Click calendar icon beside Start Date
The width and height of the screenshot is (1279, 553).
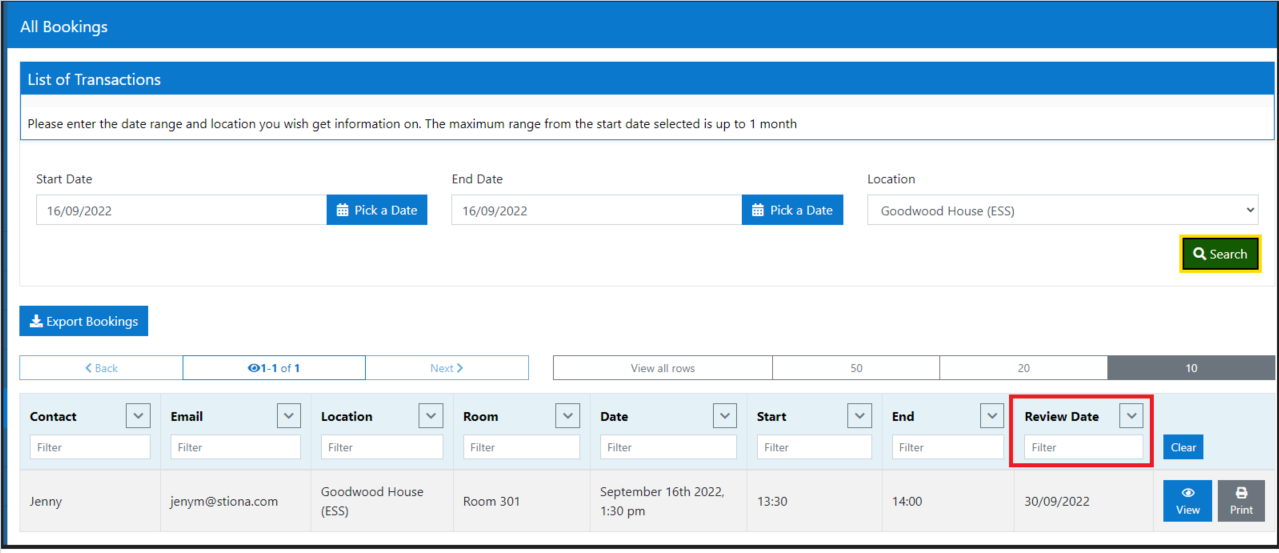pos(343,210)
